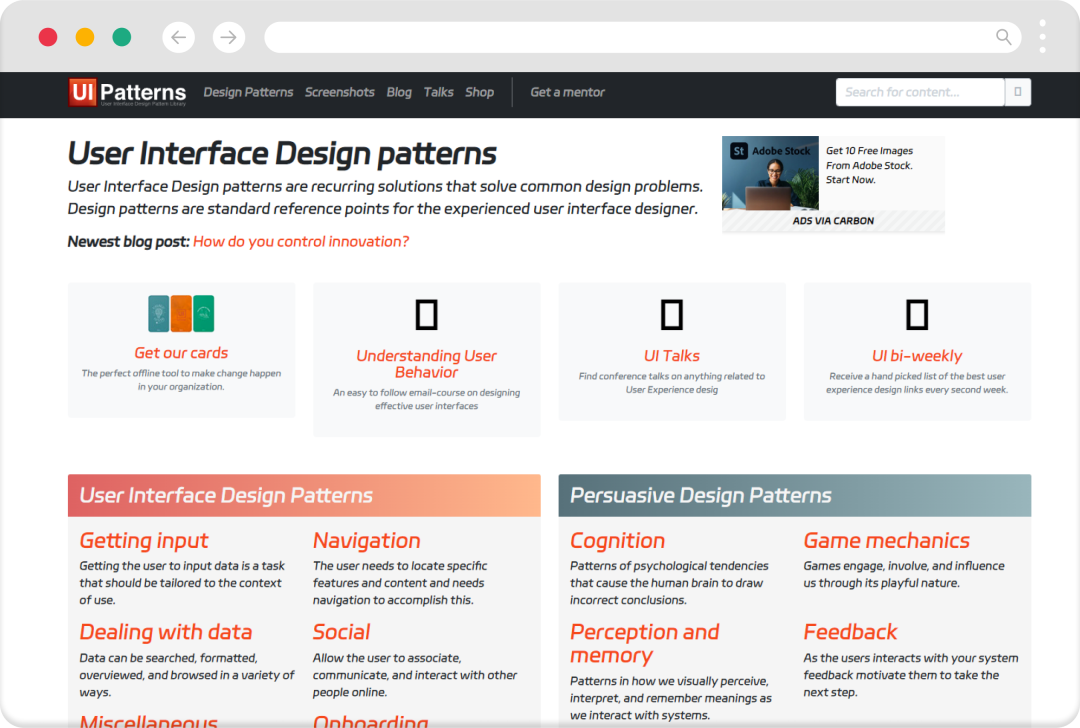Click the icon above Understanding User Behavior
The width and height of the screenshot is (1080, 728).
click(427, 315)
